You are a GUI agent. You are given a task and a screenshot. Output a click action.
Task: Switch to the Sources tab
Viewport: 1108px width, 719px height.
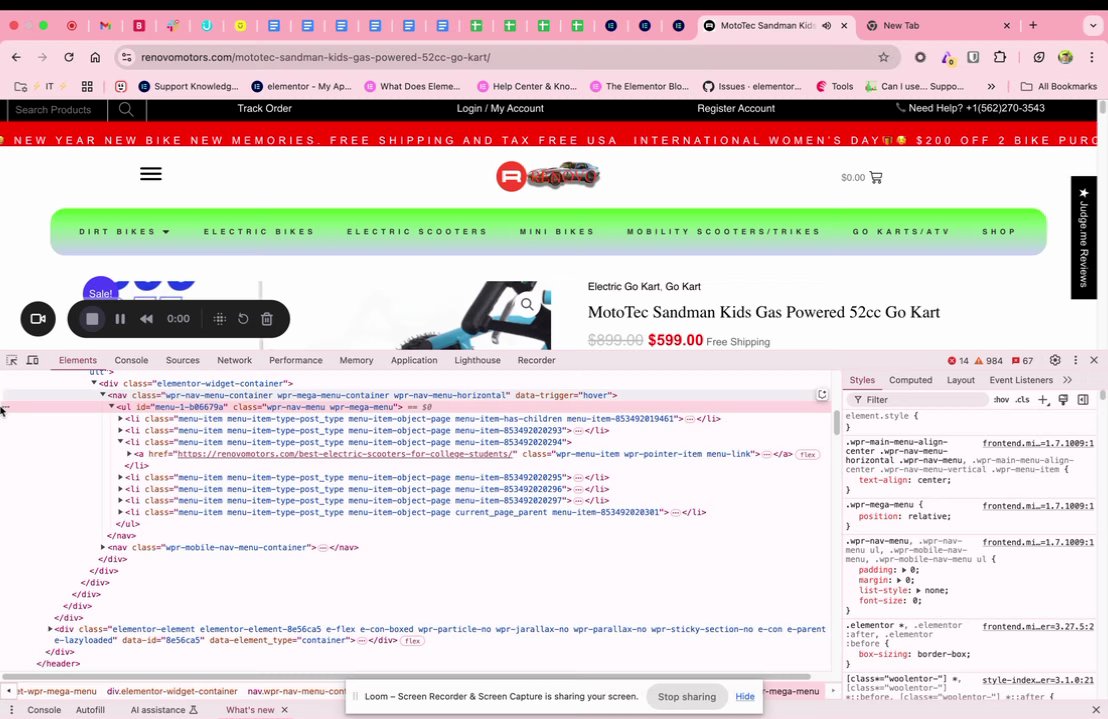[x=182, y=360]
